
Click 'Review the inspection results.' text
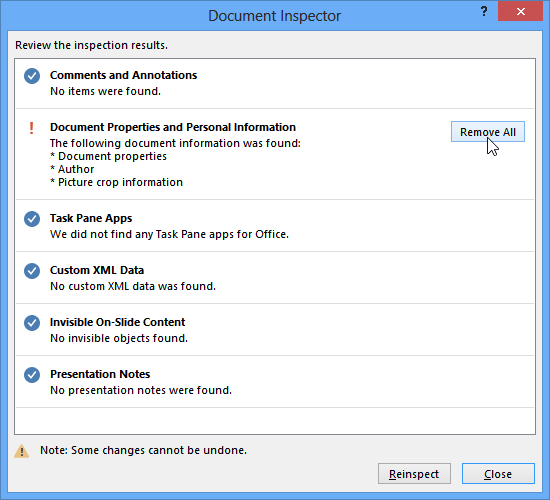[x=92, y=45]
